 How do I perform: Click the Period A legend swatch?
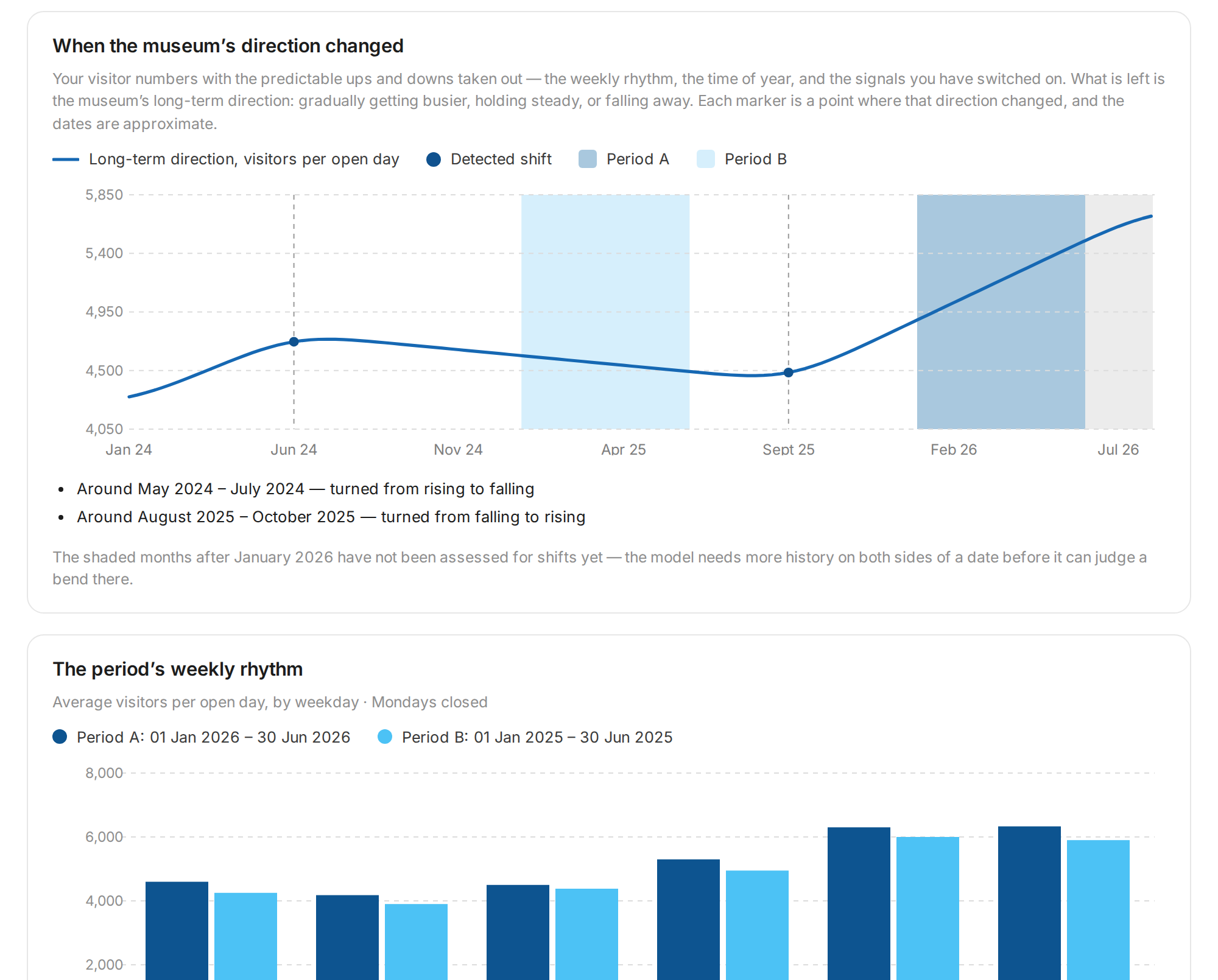click(x=588, y=159)
